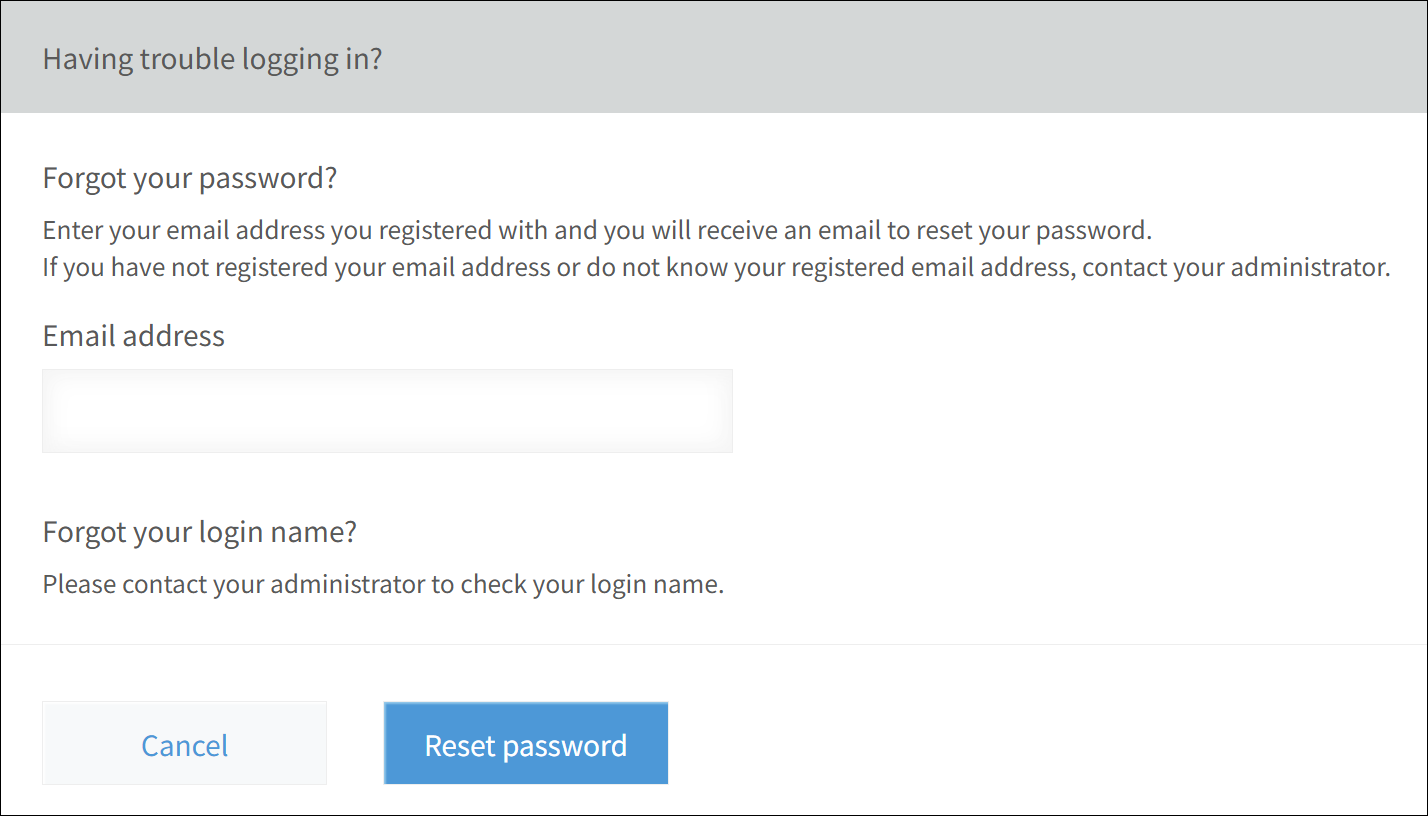Click the gray dialog title bar

[x=714, y=57]
